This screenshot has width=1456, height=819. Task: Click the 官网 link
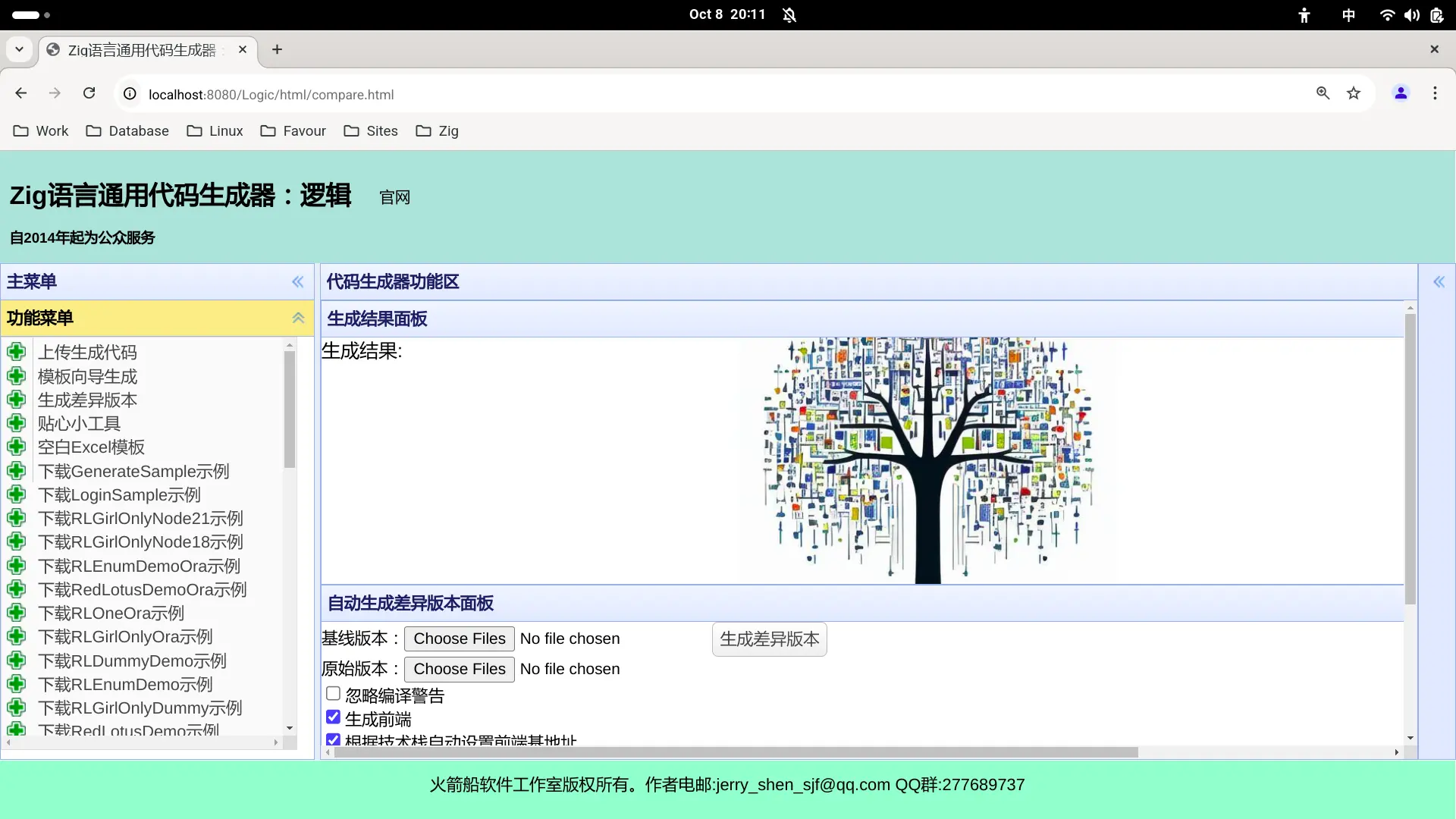tap(394, 197)
